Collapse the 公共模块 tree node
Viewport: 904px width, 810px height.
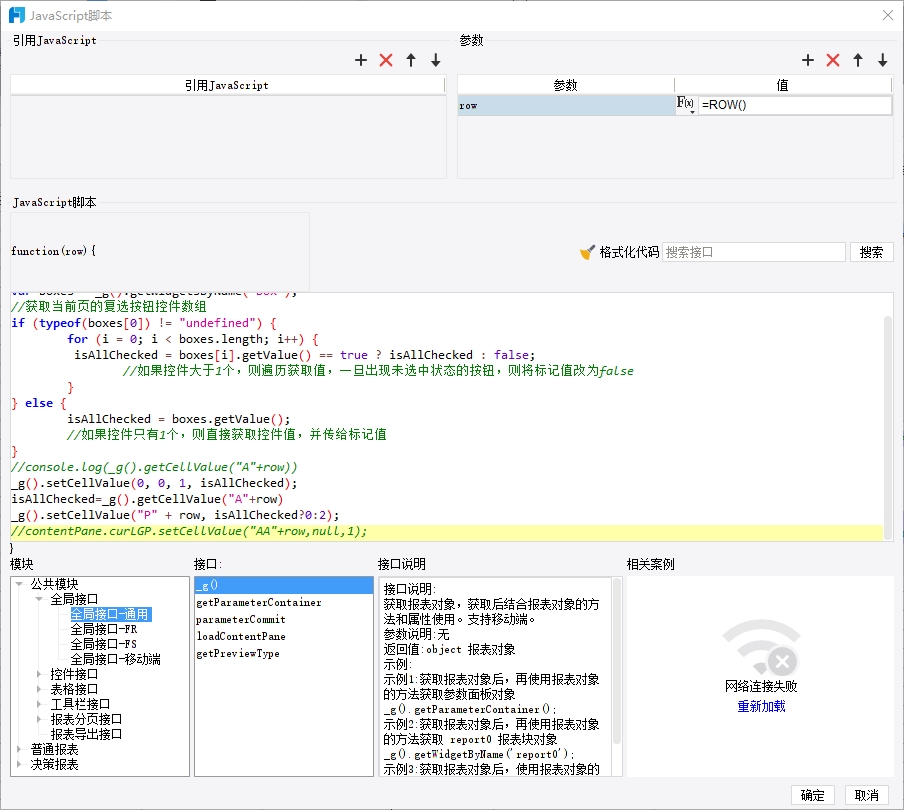(19, 584)
